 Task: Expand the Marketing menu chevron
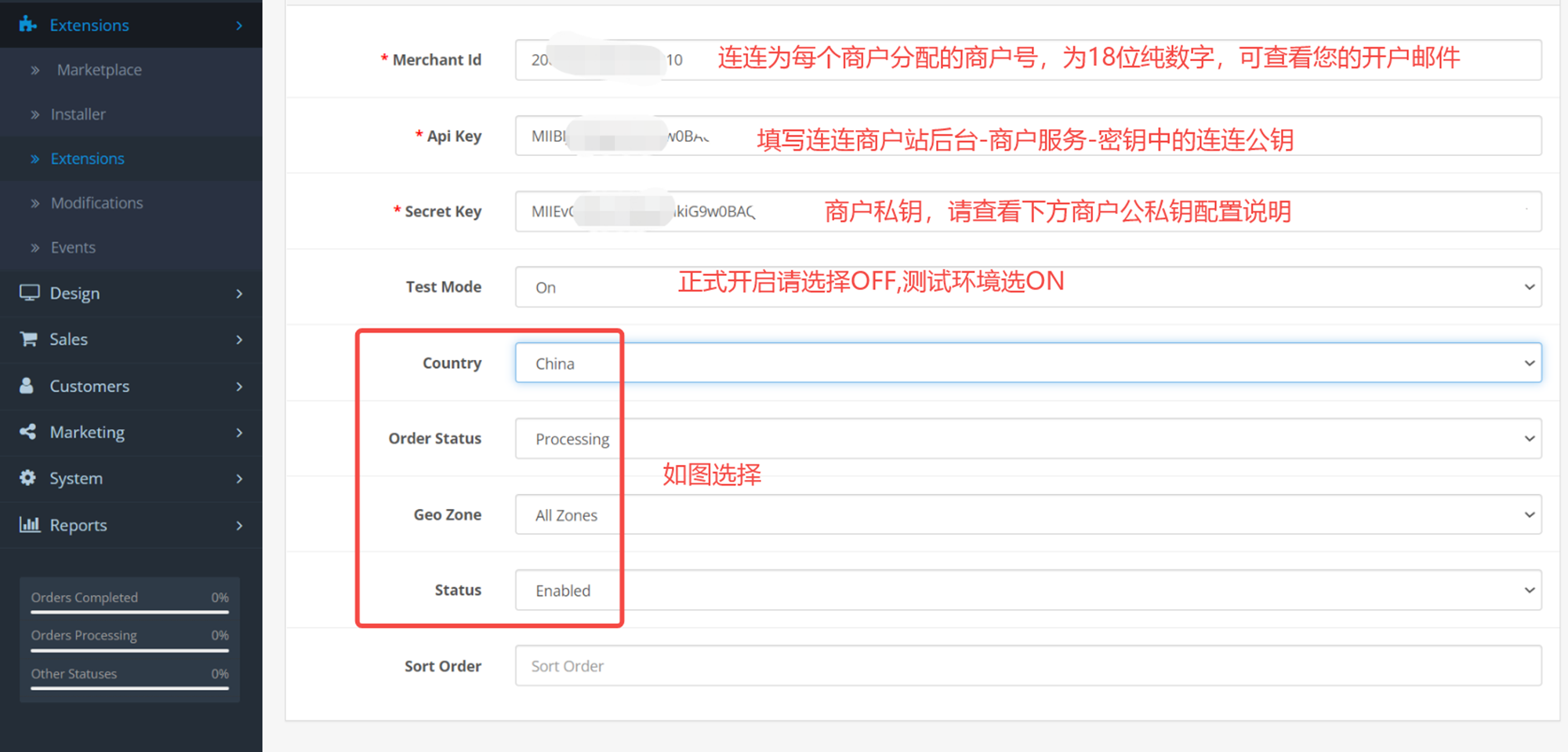[x=239, y=432]
